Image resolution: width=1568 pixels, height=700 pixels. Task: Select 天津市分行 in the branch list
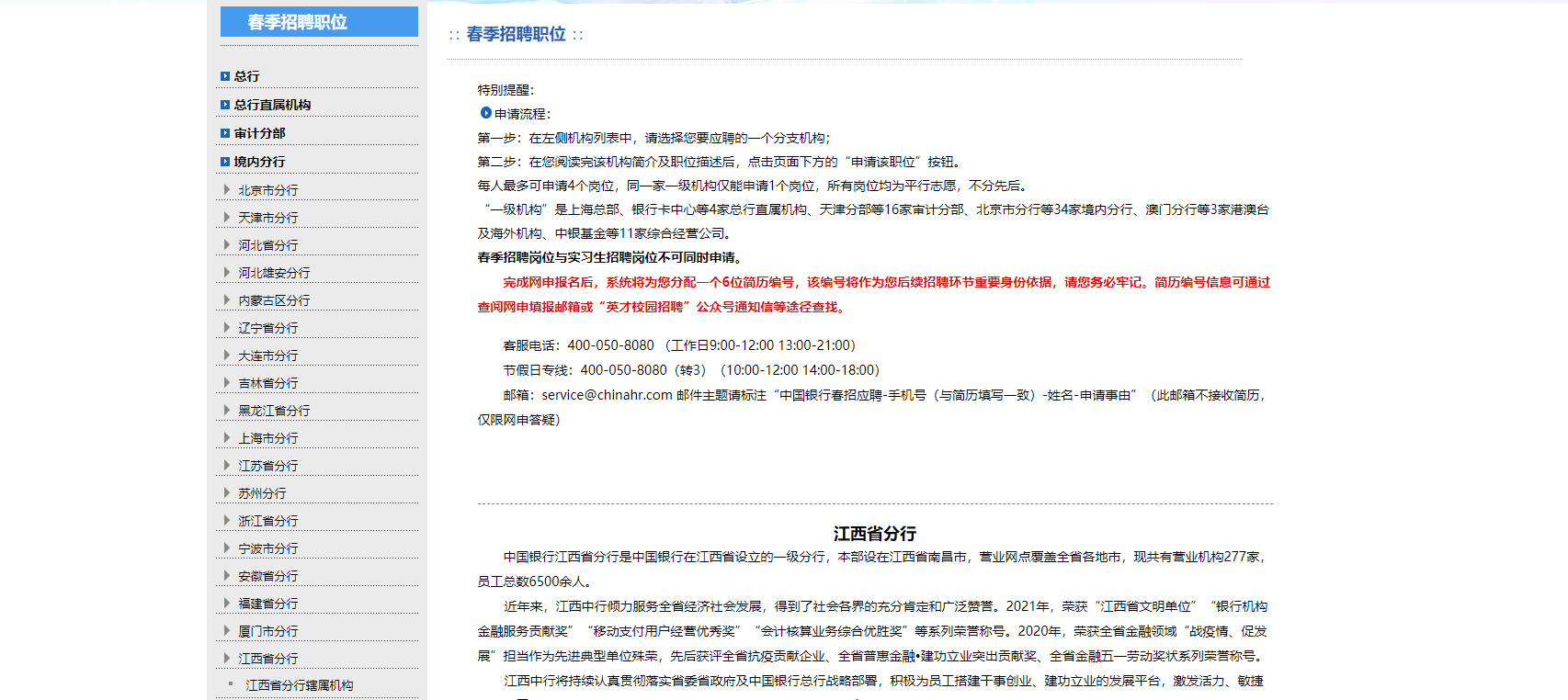point(268,218)
